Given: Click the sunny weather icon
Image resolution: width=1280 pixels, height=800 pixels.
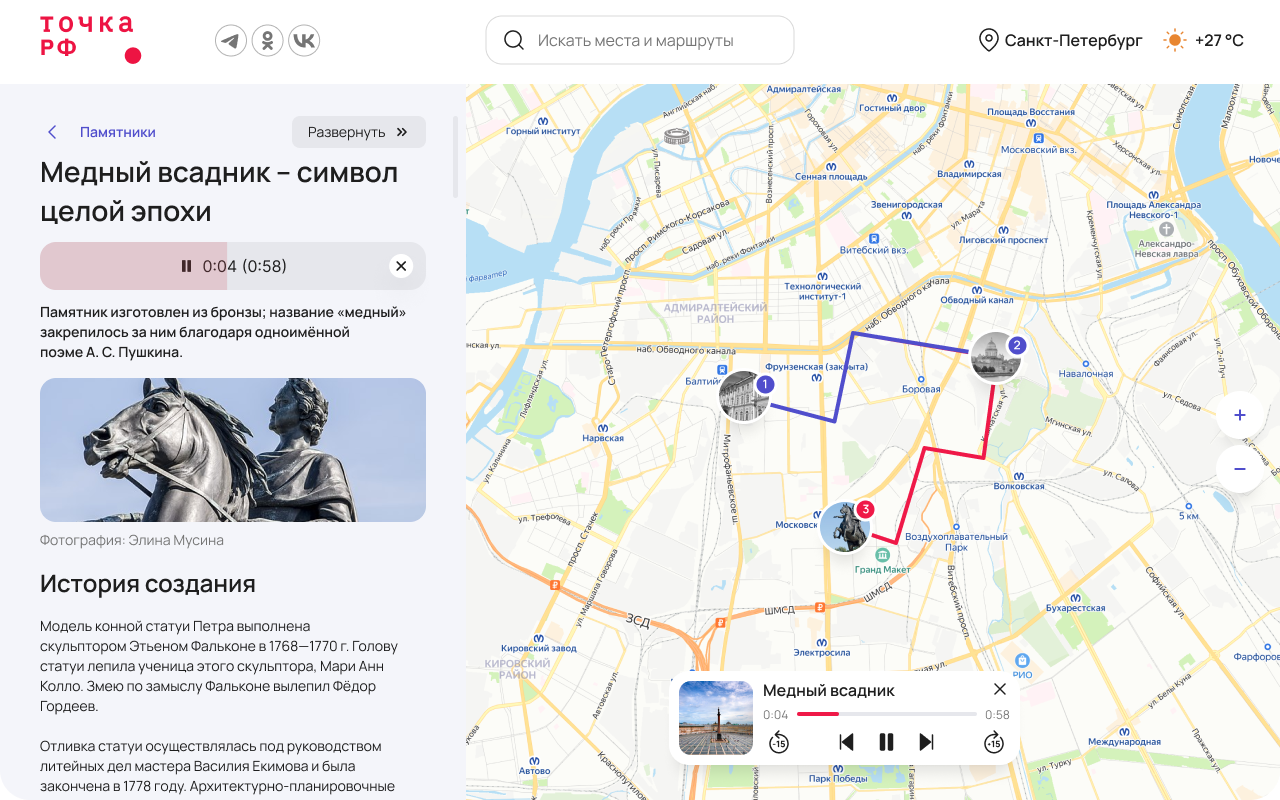Looking at the screenshot, I should pyautogui.click(x=1174, y=41).
